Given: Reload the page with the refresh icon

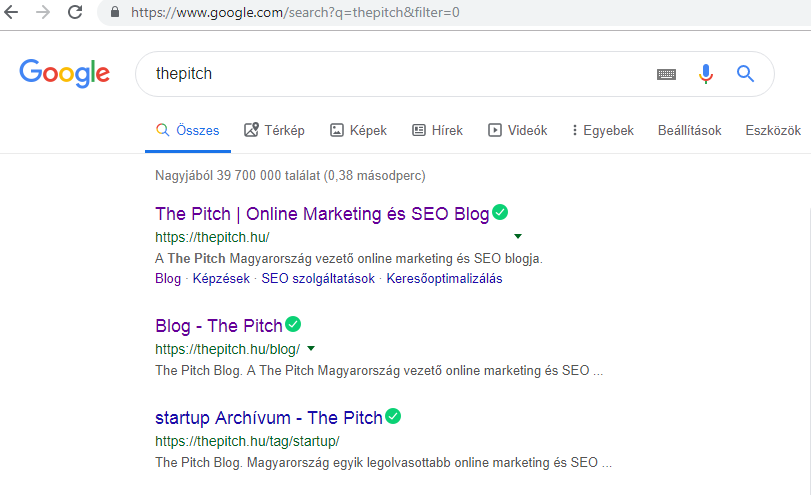Looking at the screenshot, I should click(76, 12).
